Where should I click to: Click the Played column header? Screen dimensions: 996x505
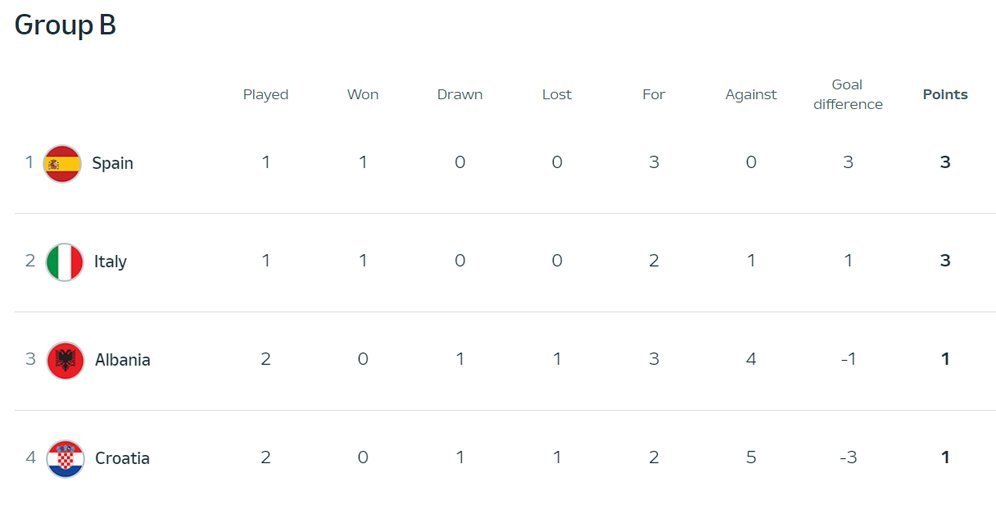[x=265, y=95]
